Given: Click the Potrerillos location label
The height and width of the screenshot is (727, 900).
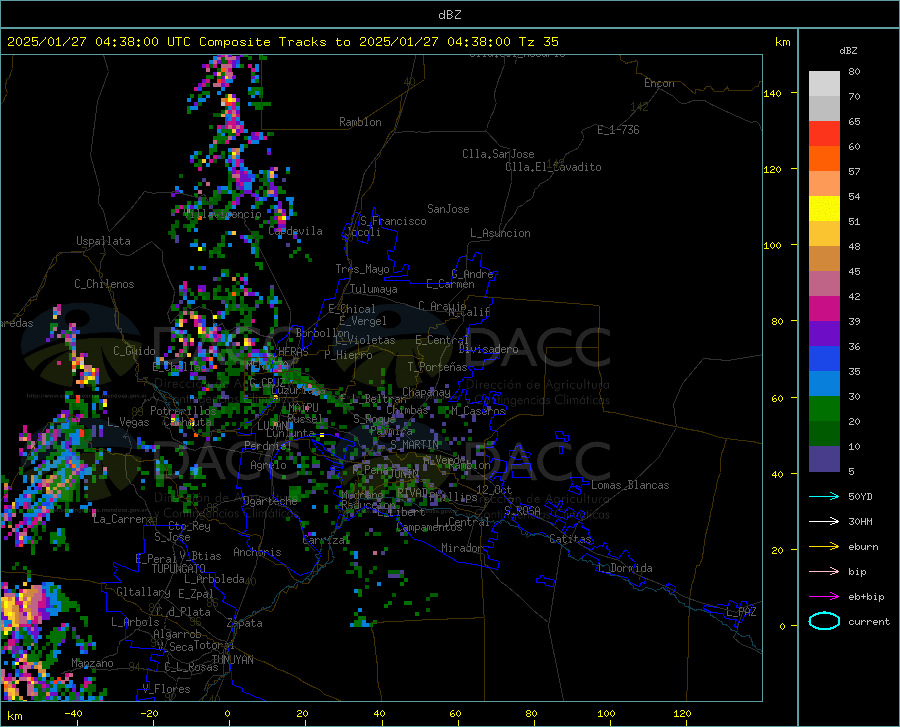Looking at the screenshot, I should pyautogui.click(x=183, y=411).
